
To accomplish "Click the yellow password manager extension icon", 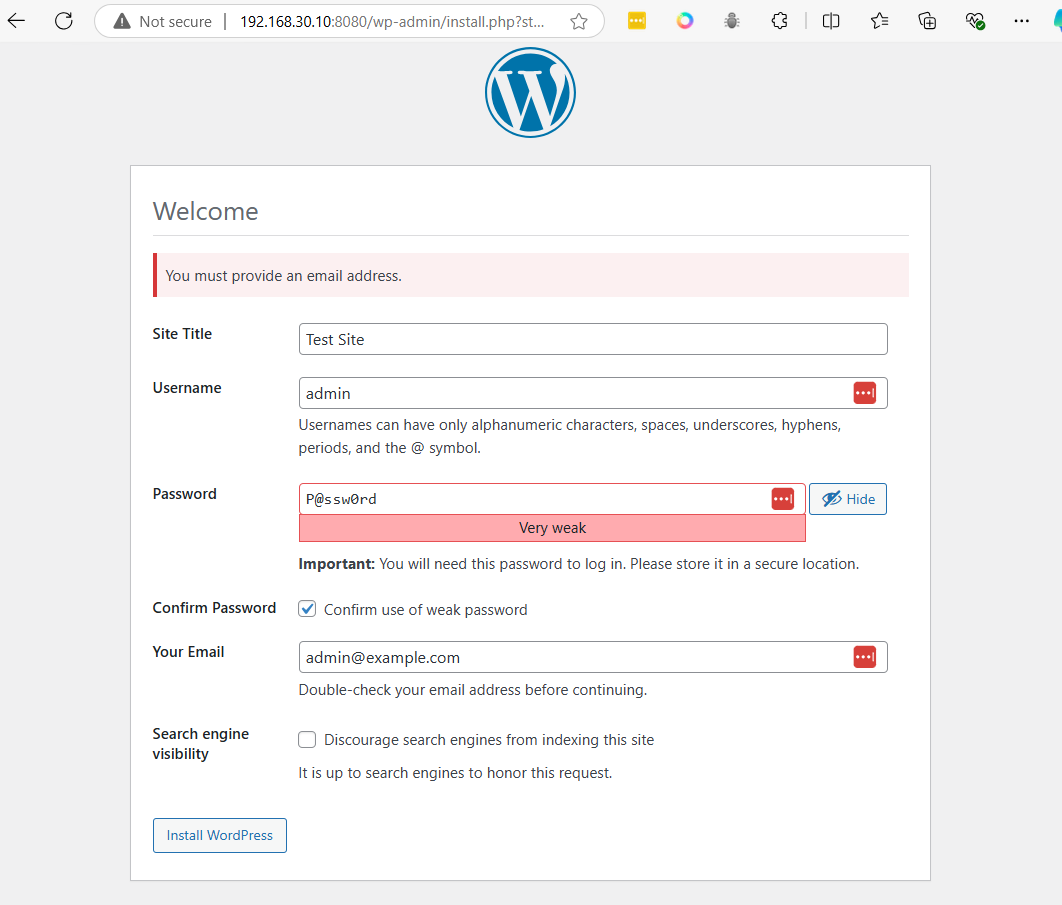I will (x=637, y=20).
